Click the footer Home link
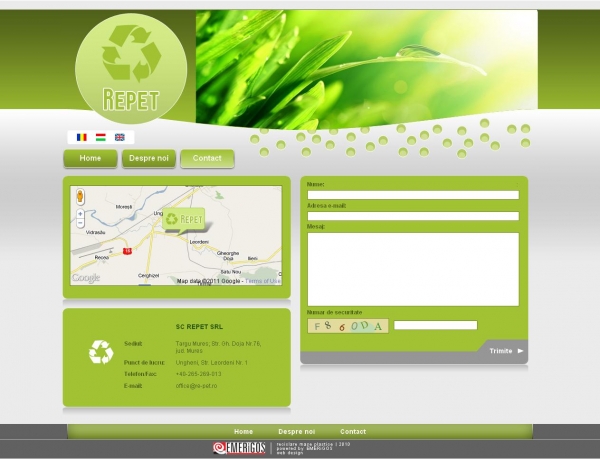This screenshot has width=600, height=459. [x=243, y=431]
